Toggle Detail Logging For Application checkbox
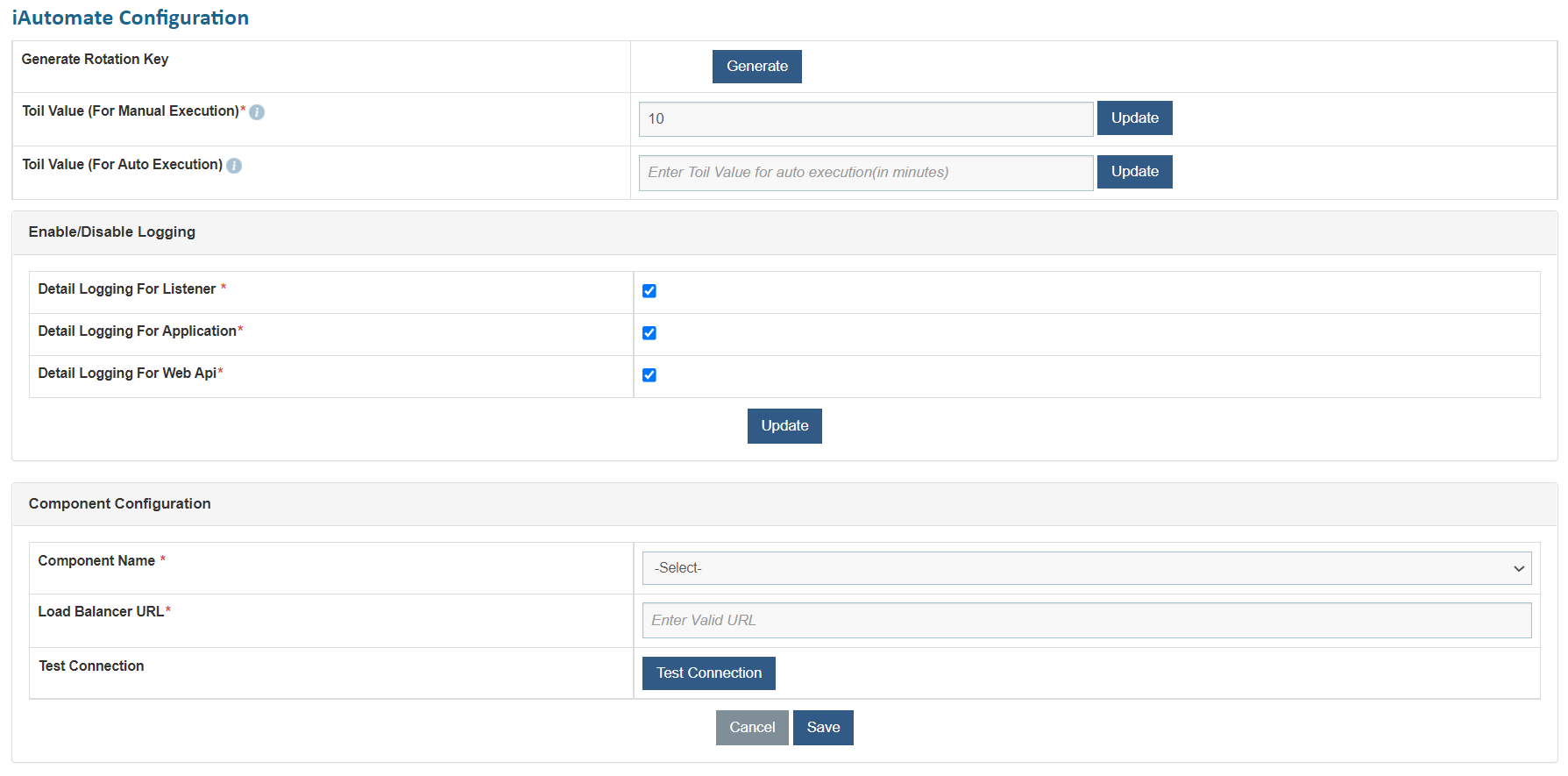This screenshot has height=776, width=1568. (649, 333)
